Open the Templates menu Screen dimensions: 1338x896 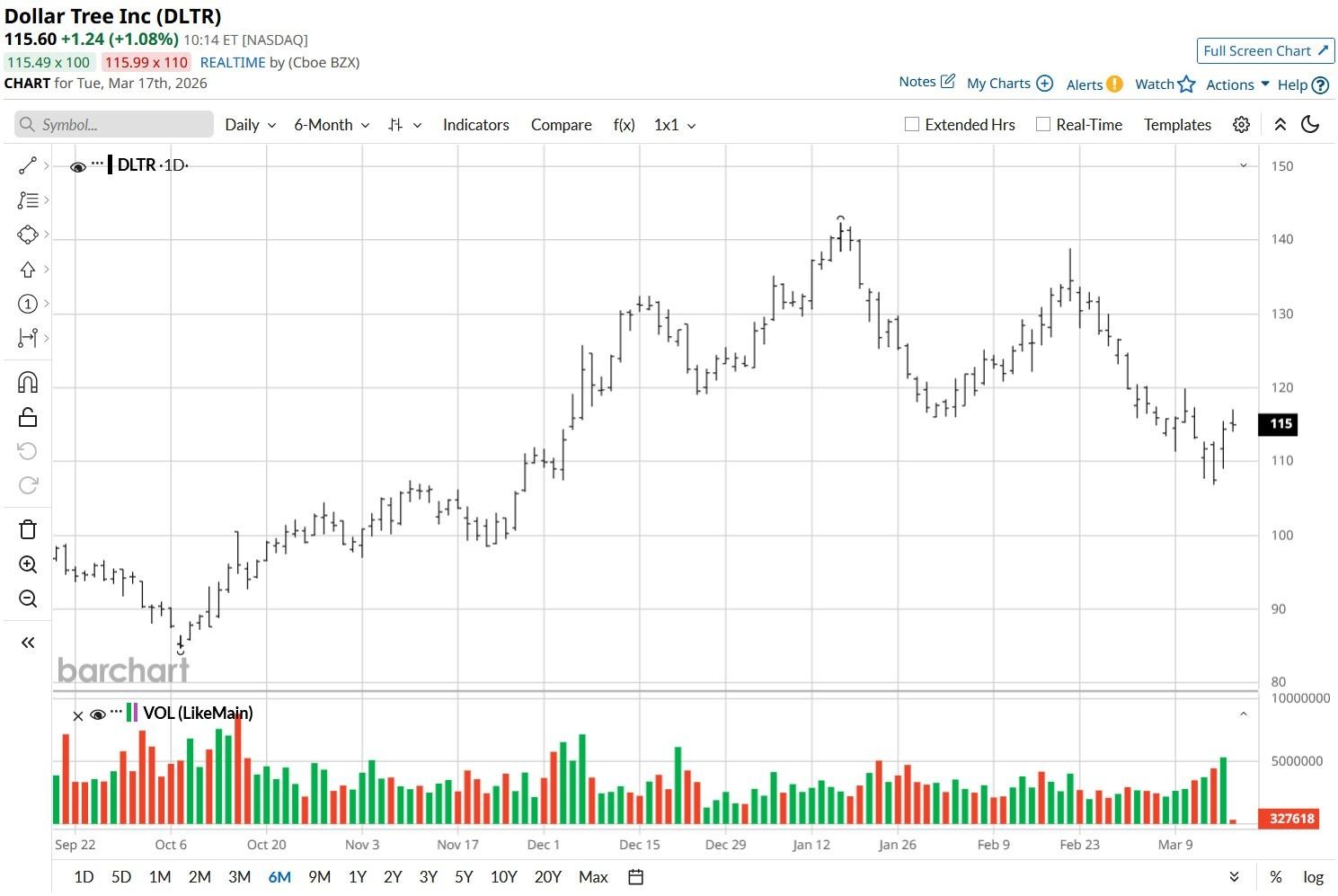coord(1177,125)
